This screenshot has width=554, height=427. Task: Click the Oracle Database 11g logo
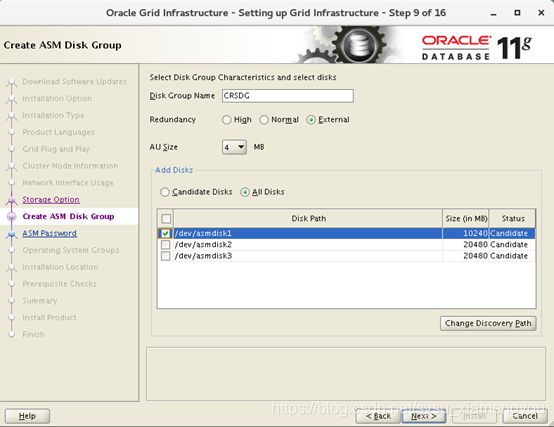[x=476, y=48]
